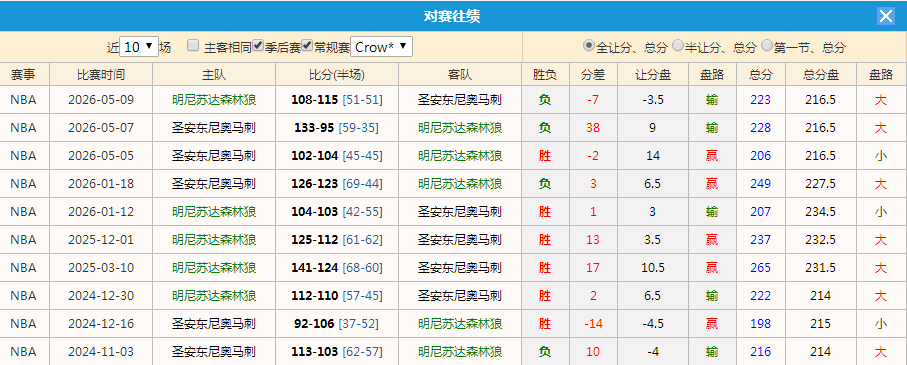This screenshot has height=365, width=907.
Task: Close the 对赛往绩 dialog
Action: click(886, 16)
